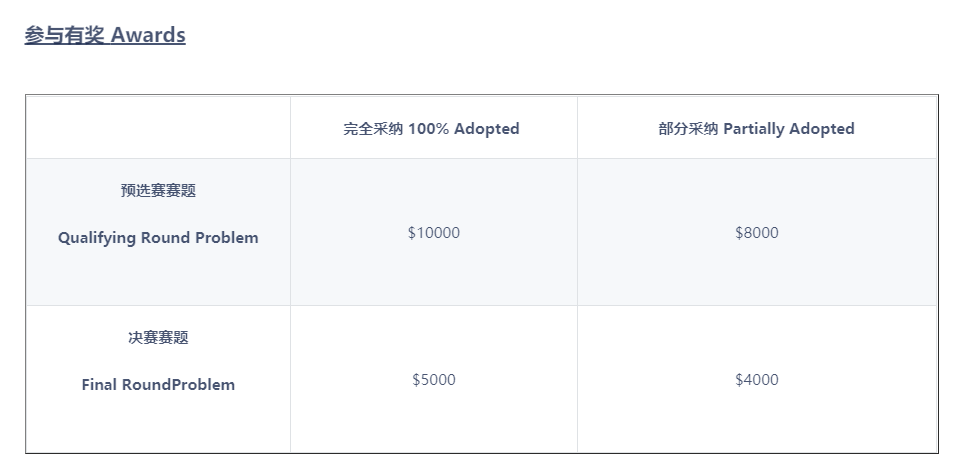This screenshot has height=468, width=977.
Task: Click the Final RoundProblem label
Action: [158, 385]
